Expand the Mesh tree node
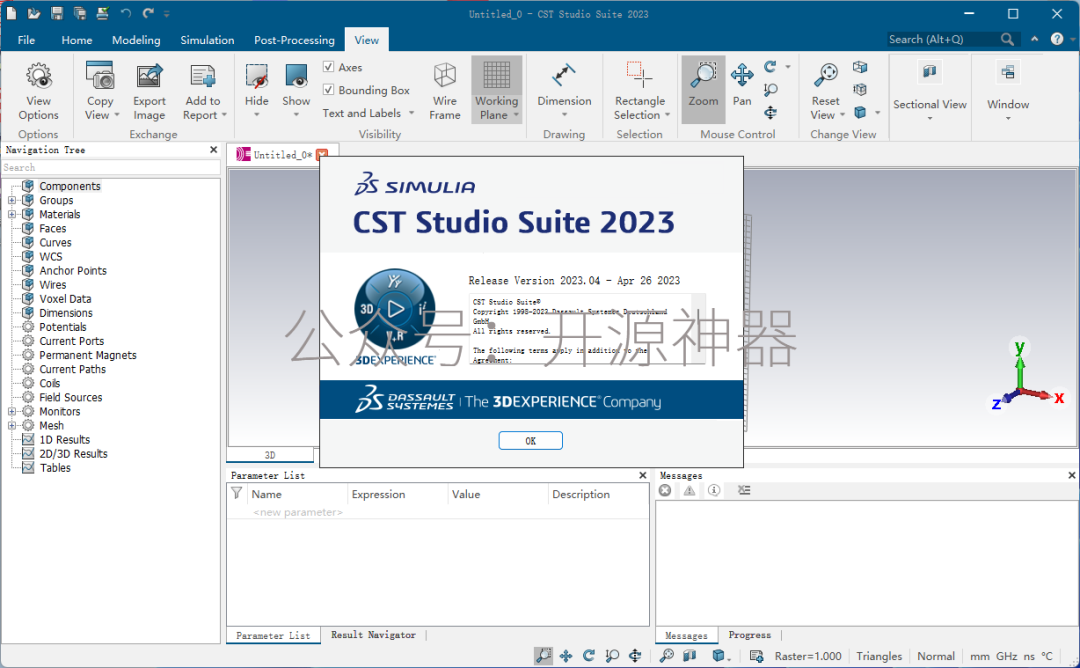The image size is (1080, 668). click(x=12, y=426)
